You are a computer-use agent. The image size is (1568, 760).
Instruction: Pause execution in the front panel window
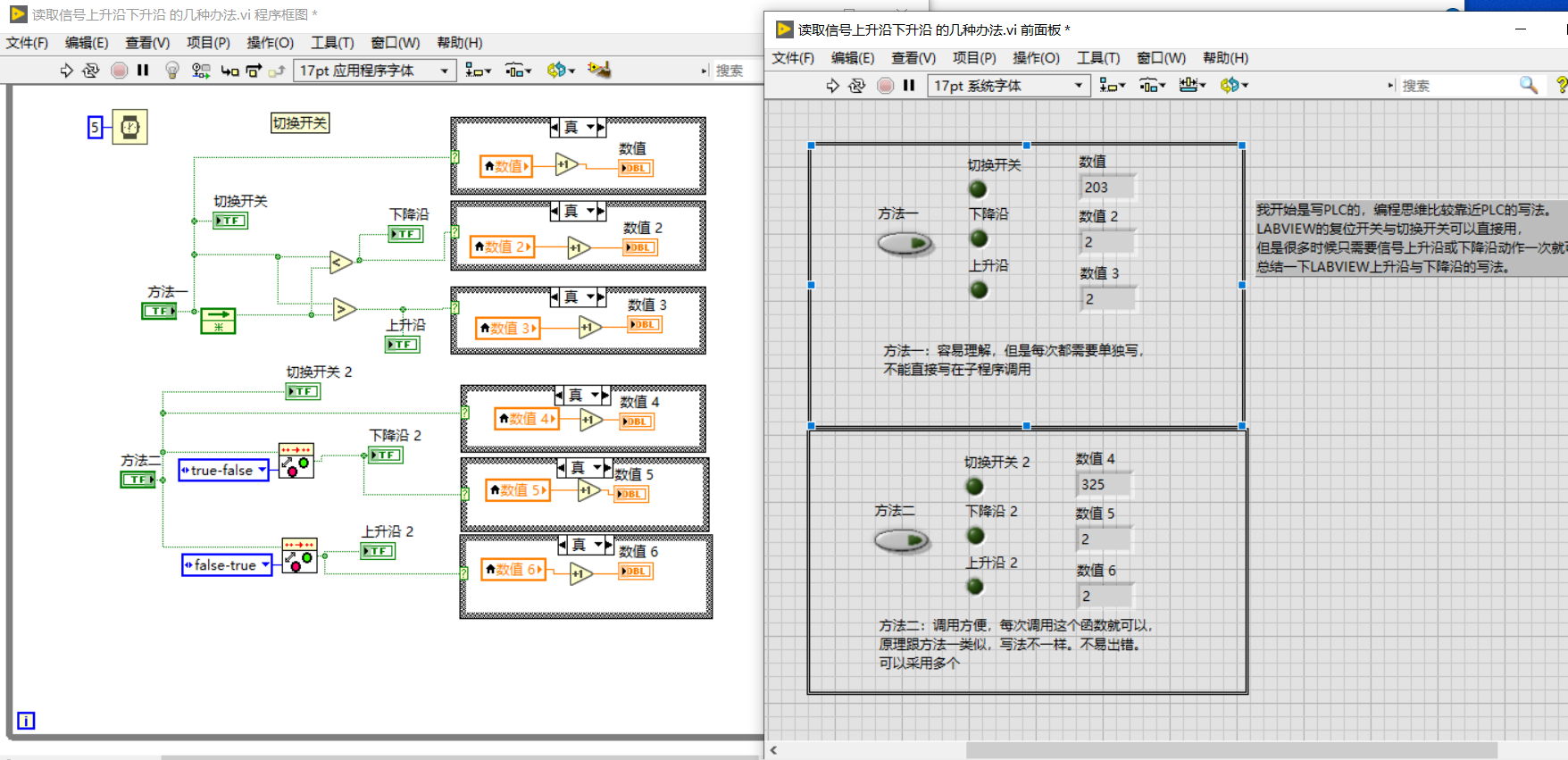pos(909,86)
